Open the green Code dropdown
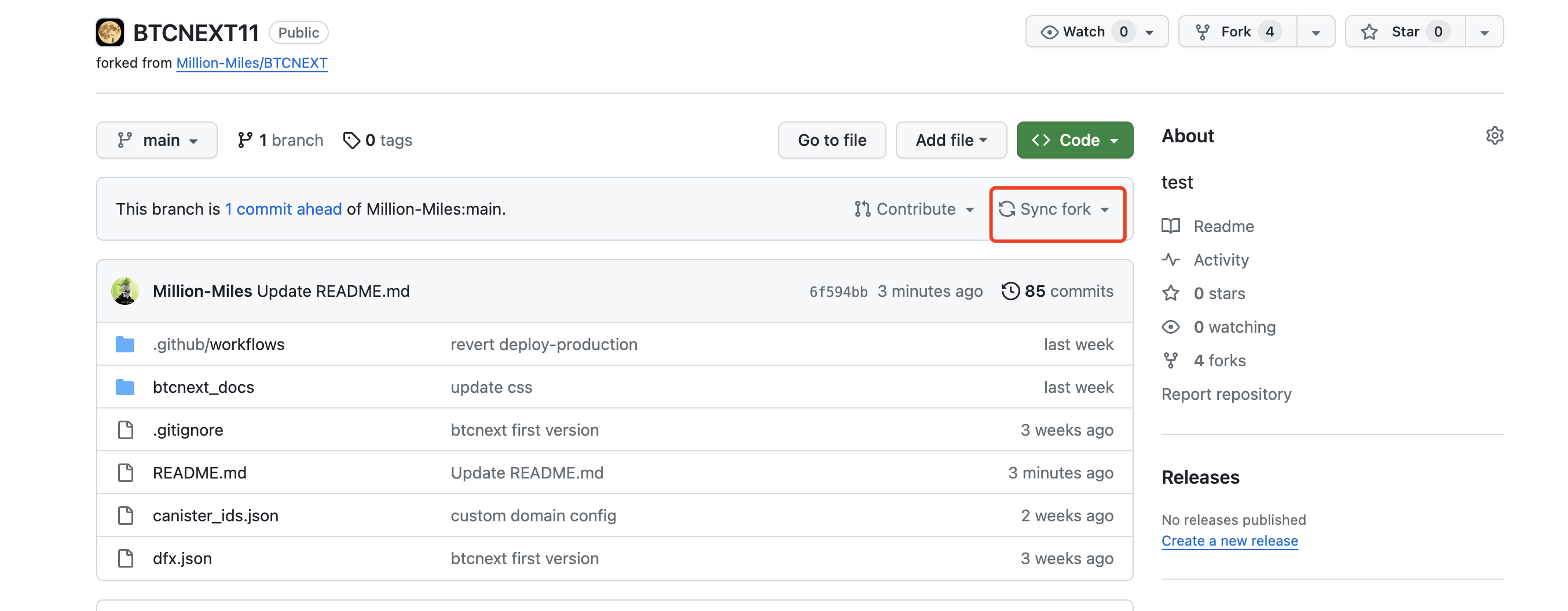The height and width of the screenshot is (611, 1568). click(x=1075, y=140)
